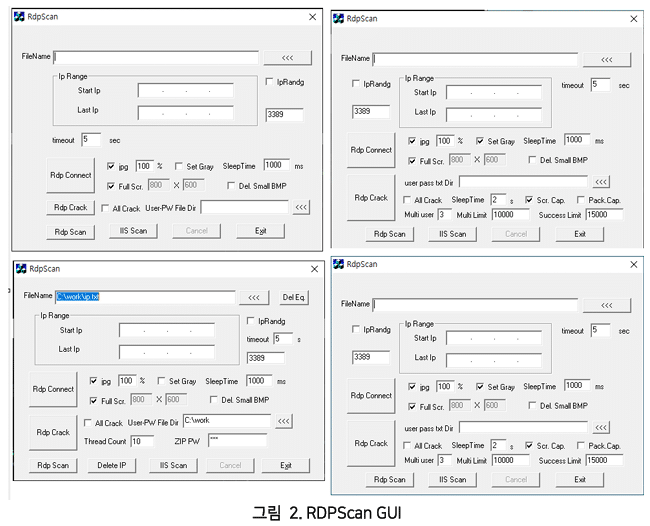Click Exit in bottom-left window
The height and width of the screenshot is (526, 650).
click(x=286, y=465)
